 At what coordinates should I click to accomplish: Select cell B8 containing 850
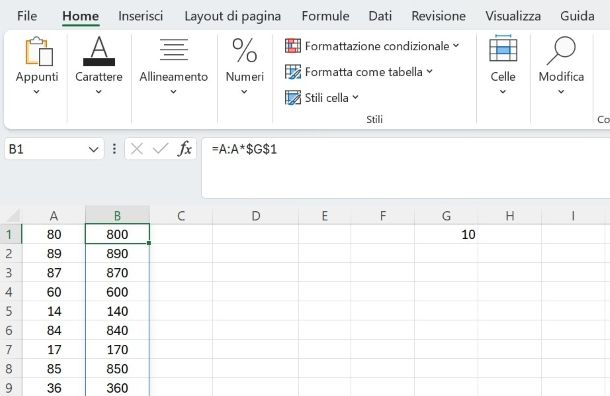(x=117, y=368)
